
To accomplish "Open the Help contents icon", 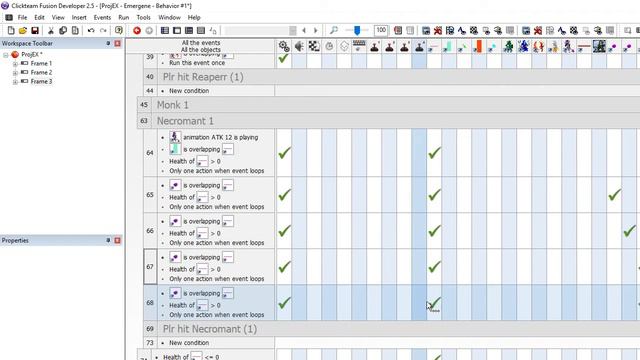I will click(118, 31).
